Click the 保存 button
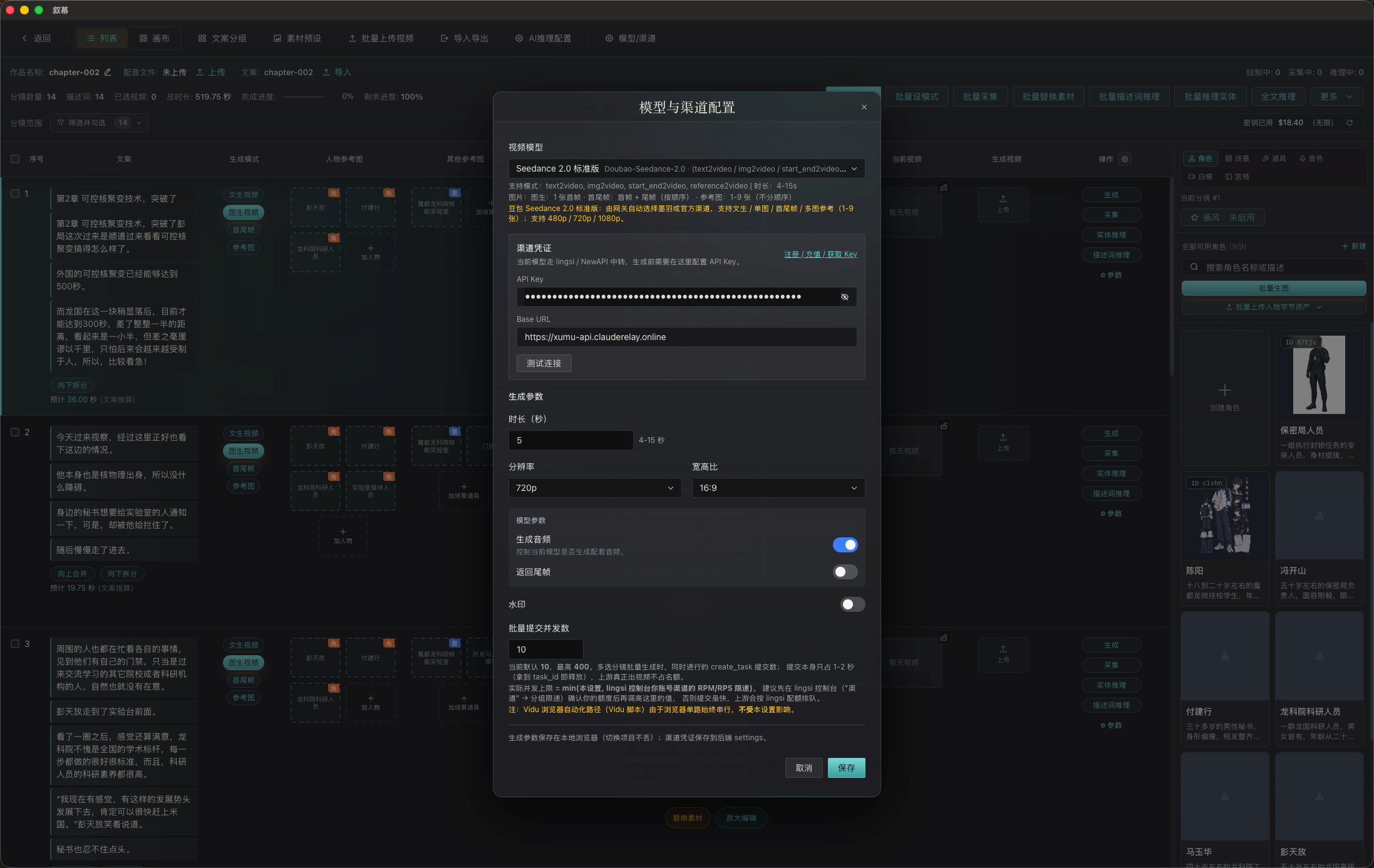 click(846, 768)
